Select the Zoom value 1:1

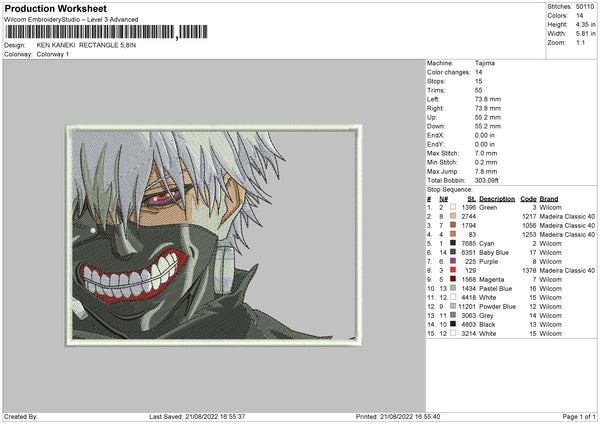coord(580,42)
